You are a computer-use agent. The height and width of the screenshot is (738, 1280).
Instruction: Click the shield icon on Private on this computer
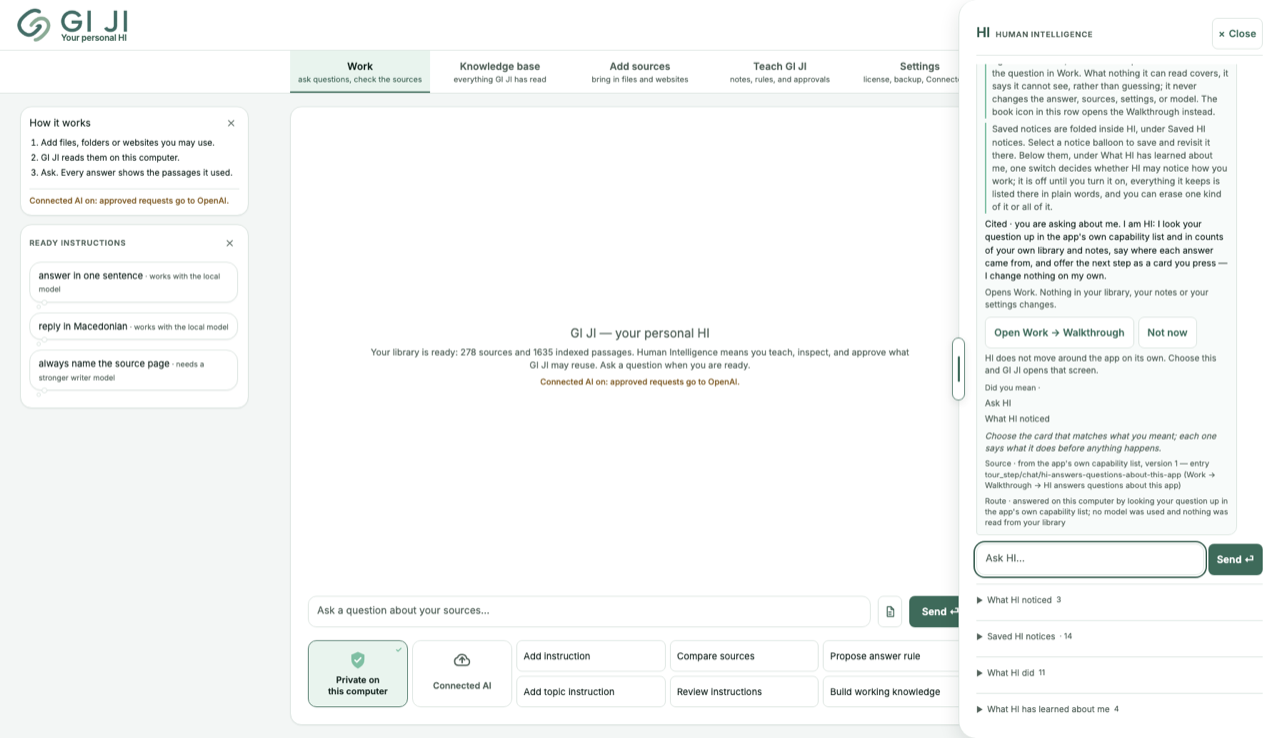click(358, 660)
